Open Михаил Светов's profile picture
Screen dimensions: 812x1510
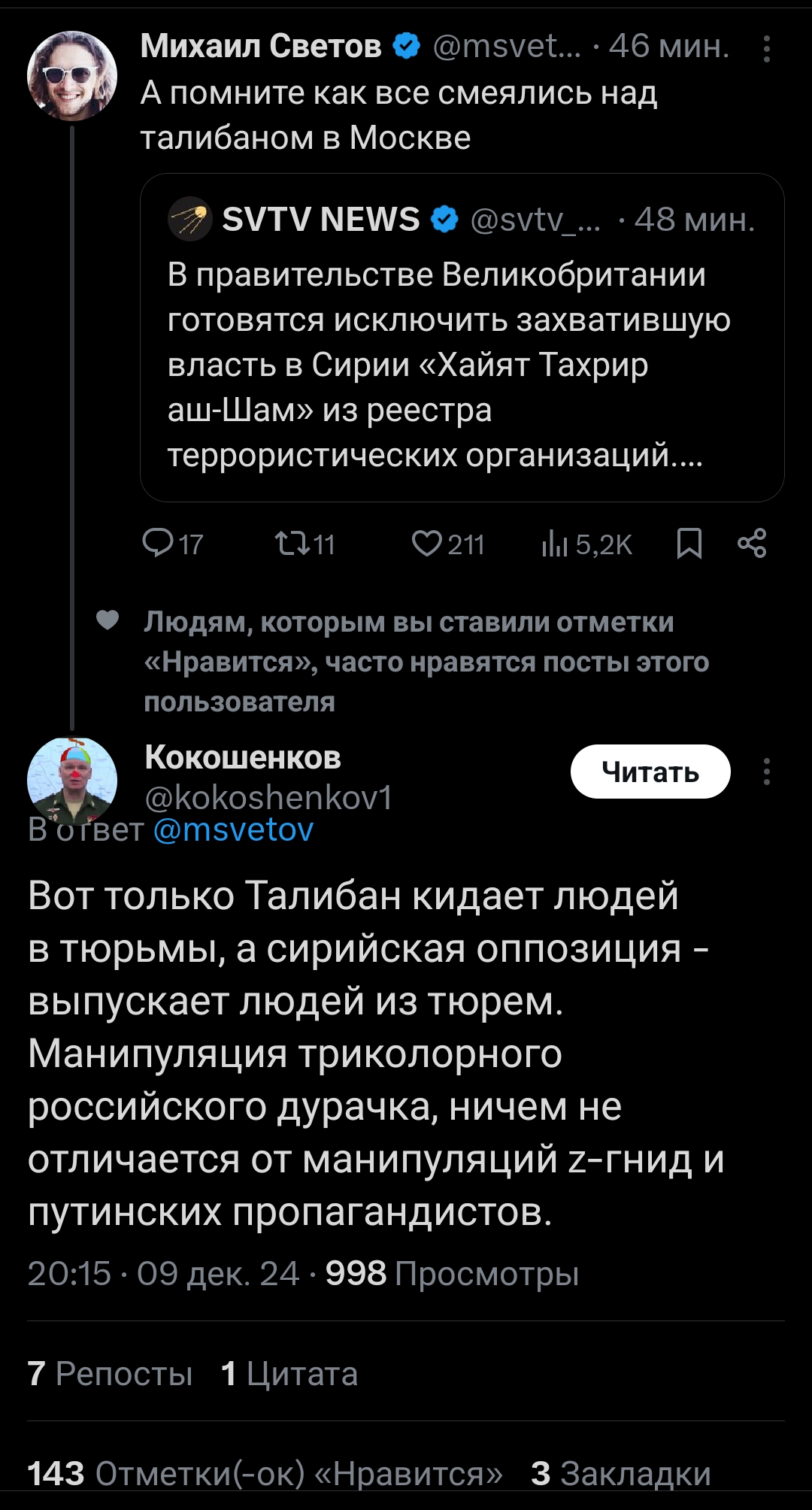coord(72,75)
